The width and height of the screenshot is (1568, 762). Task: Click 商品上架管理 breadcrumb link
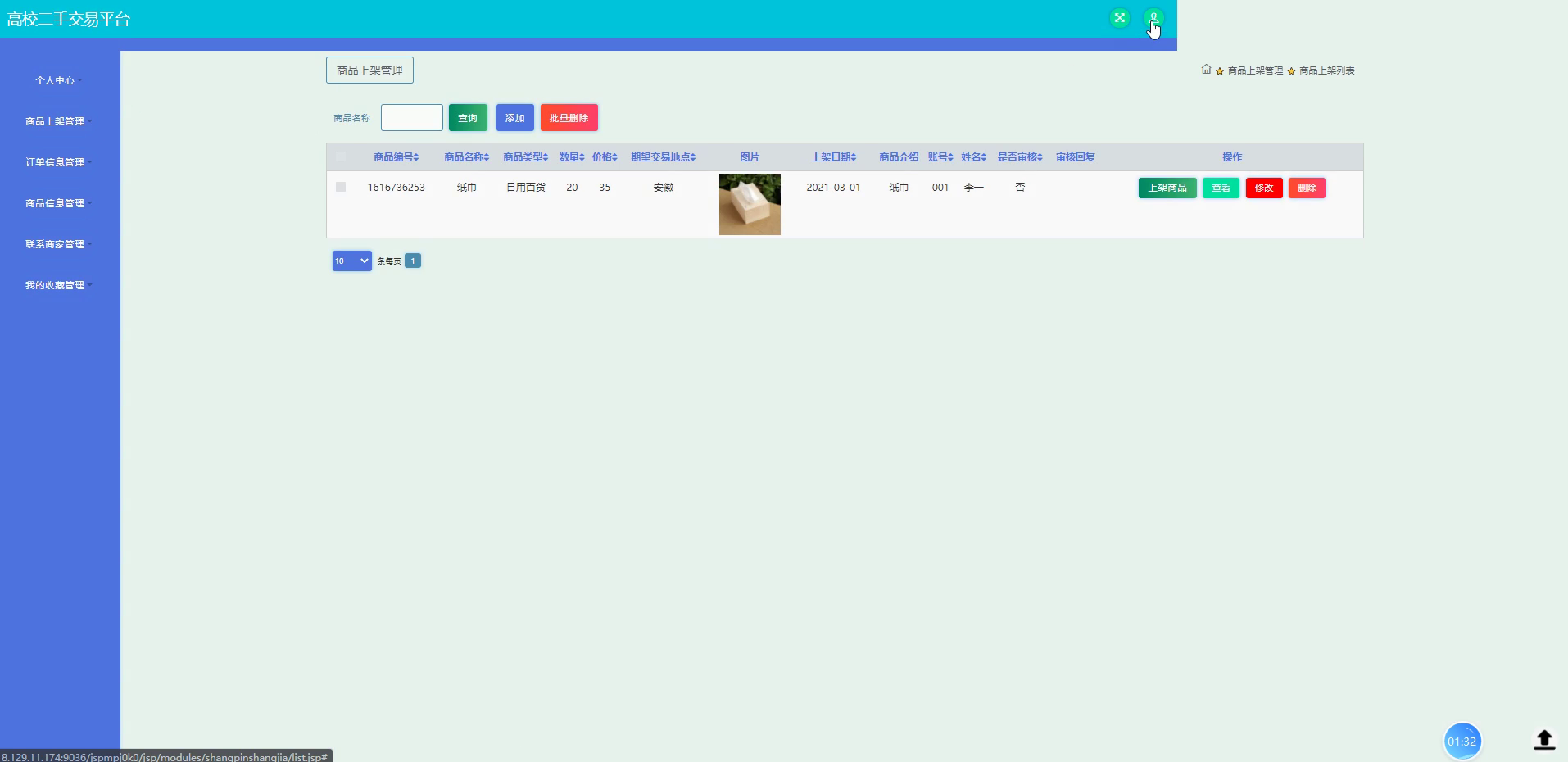click(1255, 70)
